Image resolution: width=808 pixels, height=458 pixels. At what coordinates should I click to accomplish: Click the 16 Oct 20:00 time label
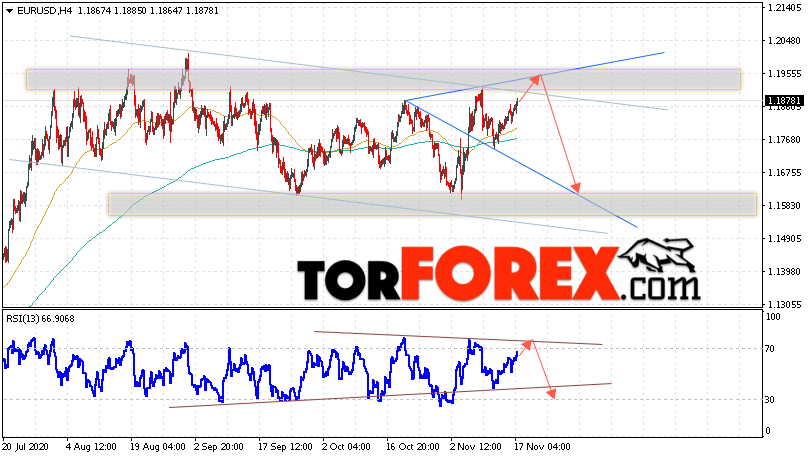click(413, 447)
